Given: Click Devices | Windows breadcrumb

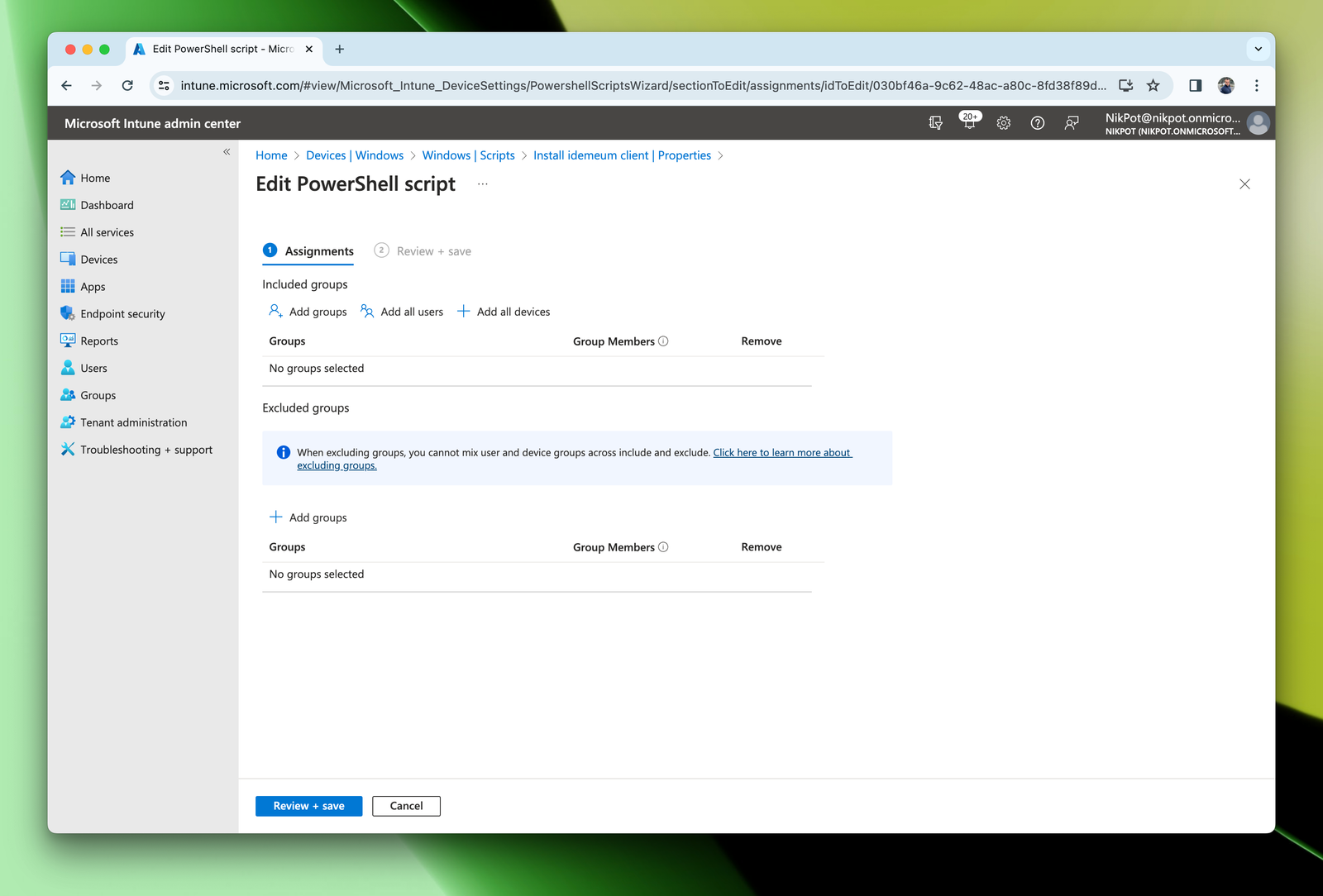Looking at the screenshot, I should click(355, 155).
